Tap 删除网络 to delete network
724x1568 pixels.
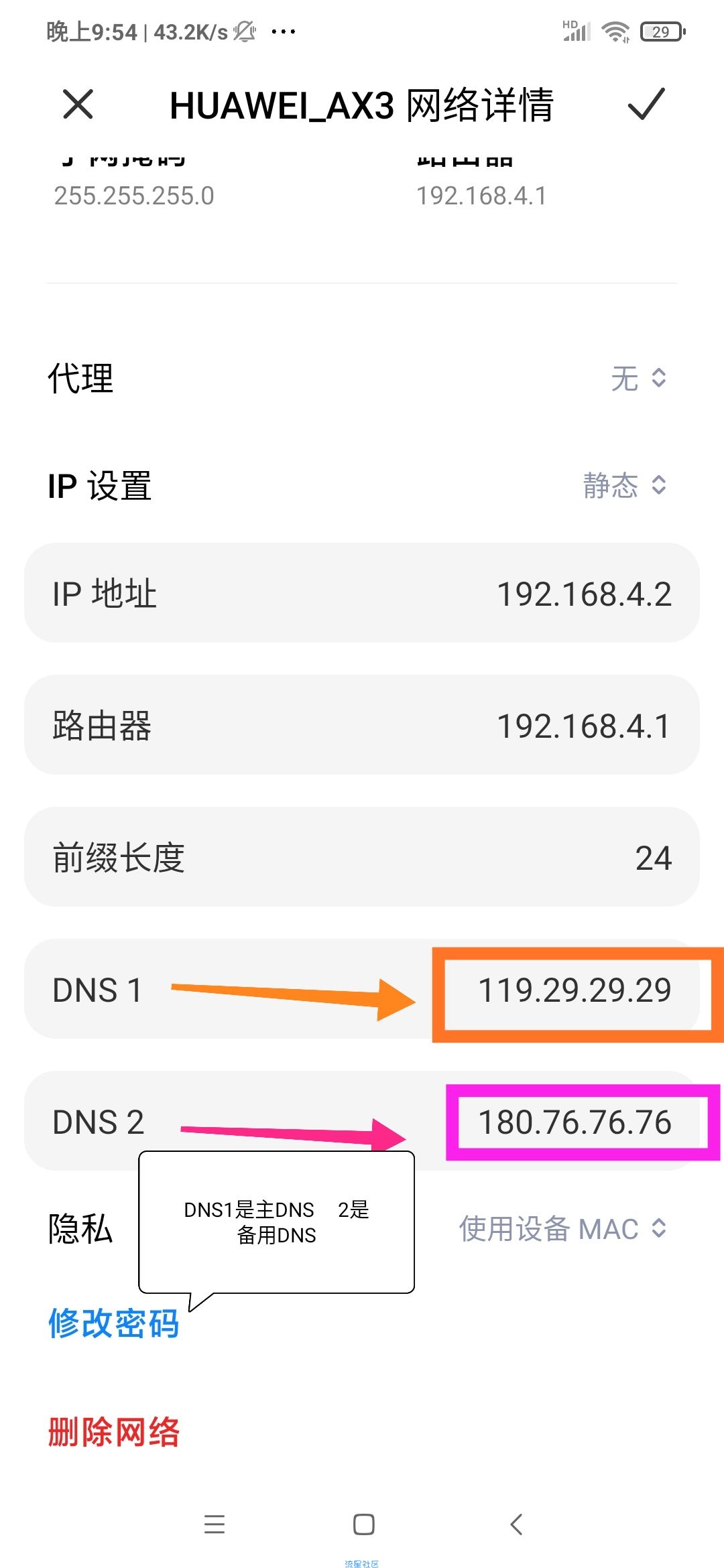(x=113, y=1432)
